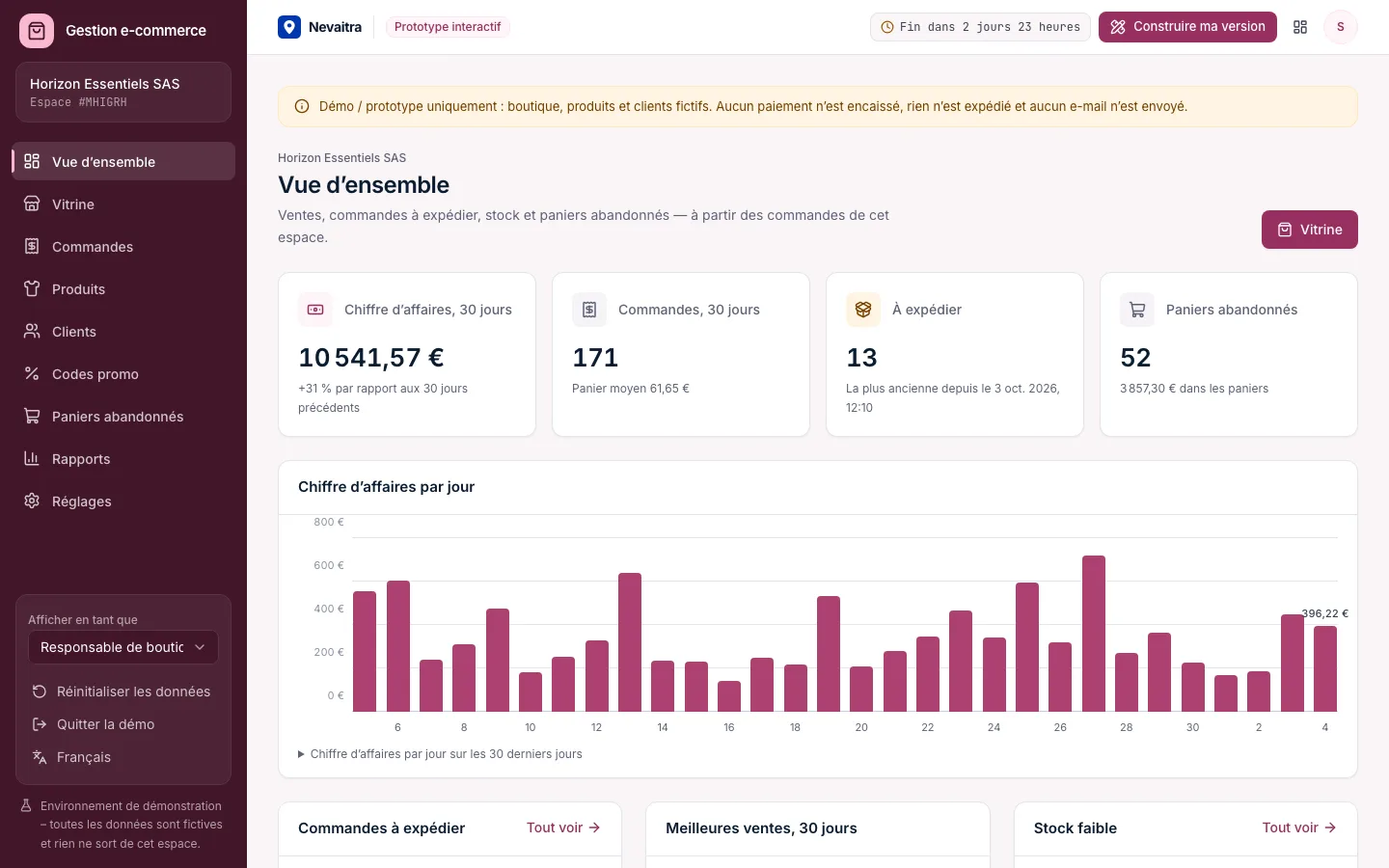This screenshot has width=1389, height=868.
Task: Click the commandes receipt icon on card
Action: click(589, 310)
